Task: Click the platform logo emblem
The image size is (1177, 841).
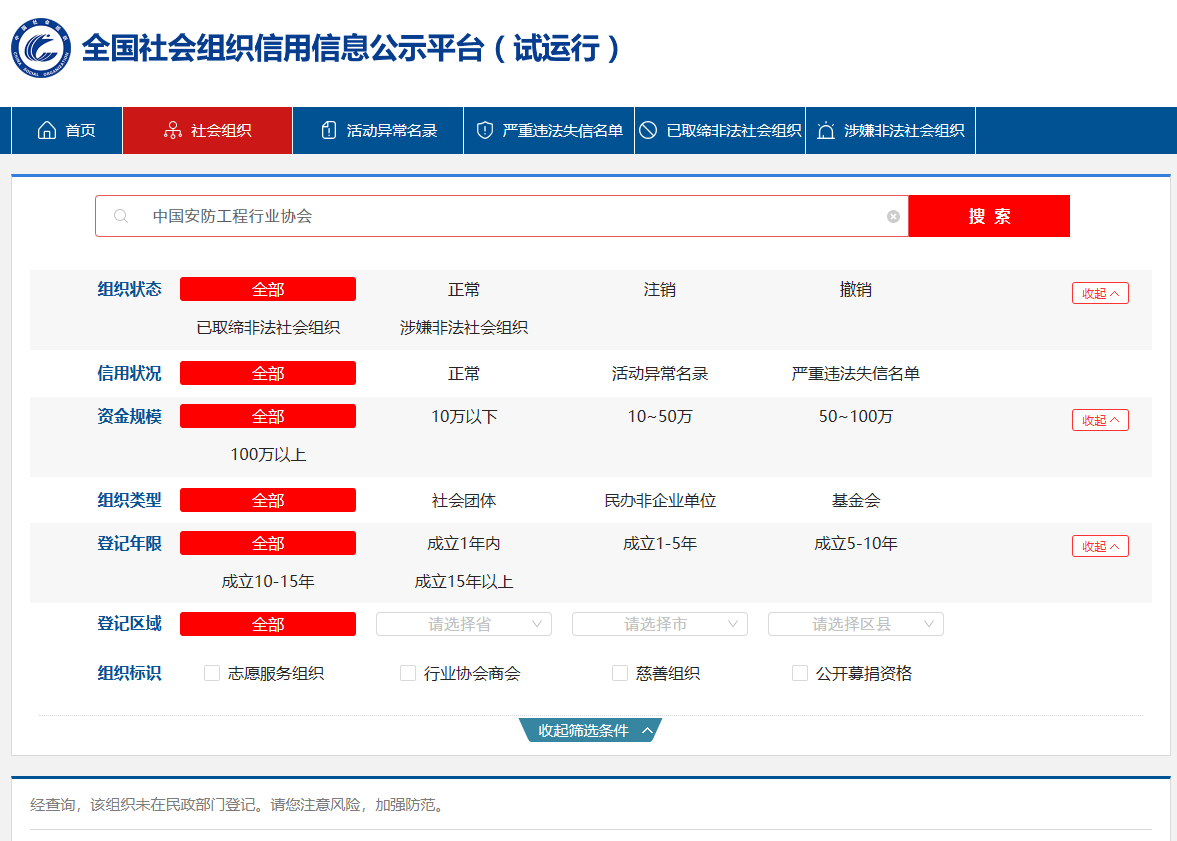Action: click(x=41, y=47)
